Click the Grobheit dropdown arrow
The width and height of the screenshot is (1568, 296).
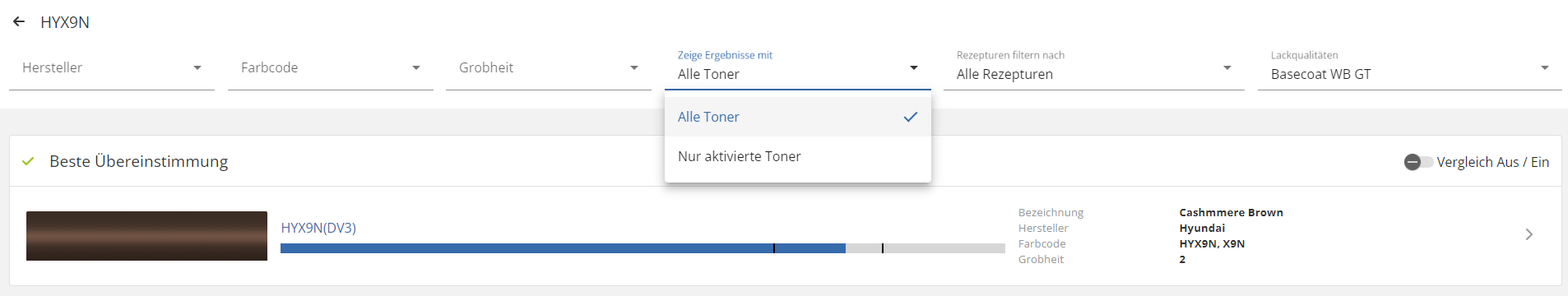[634, 67]
